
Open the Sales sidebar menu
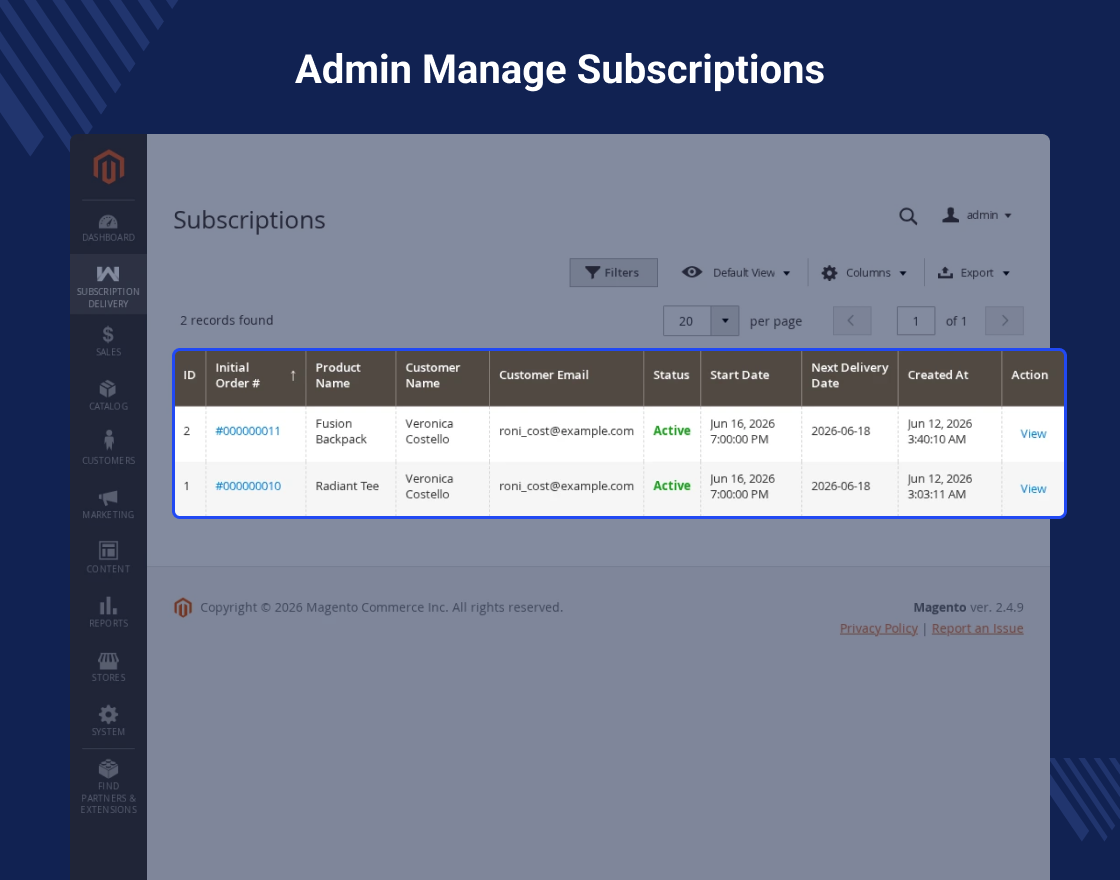tap(109, 341)
